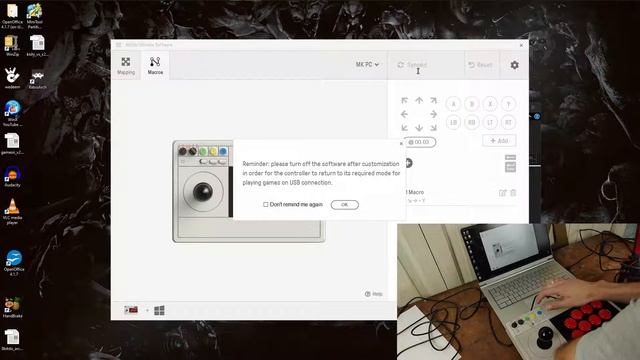Choose the X button circle
640x360 pixels.
coord(490,104)
